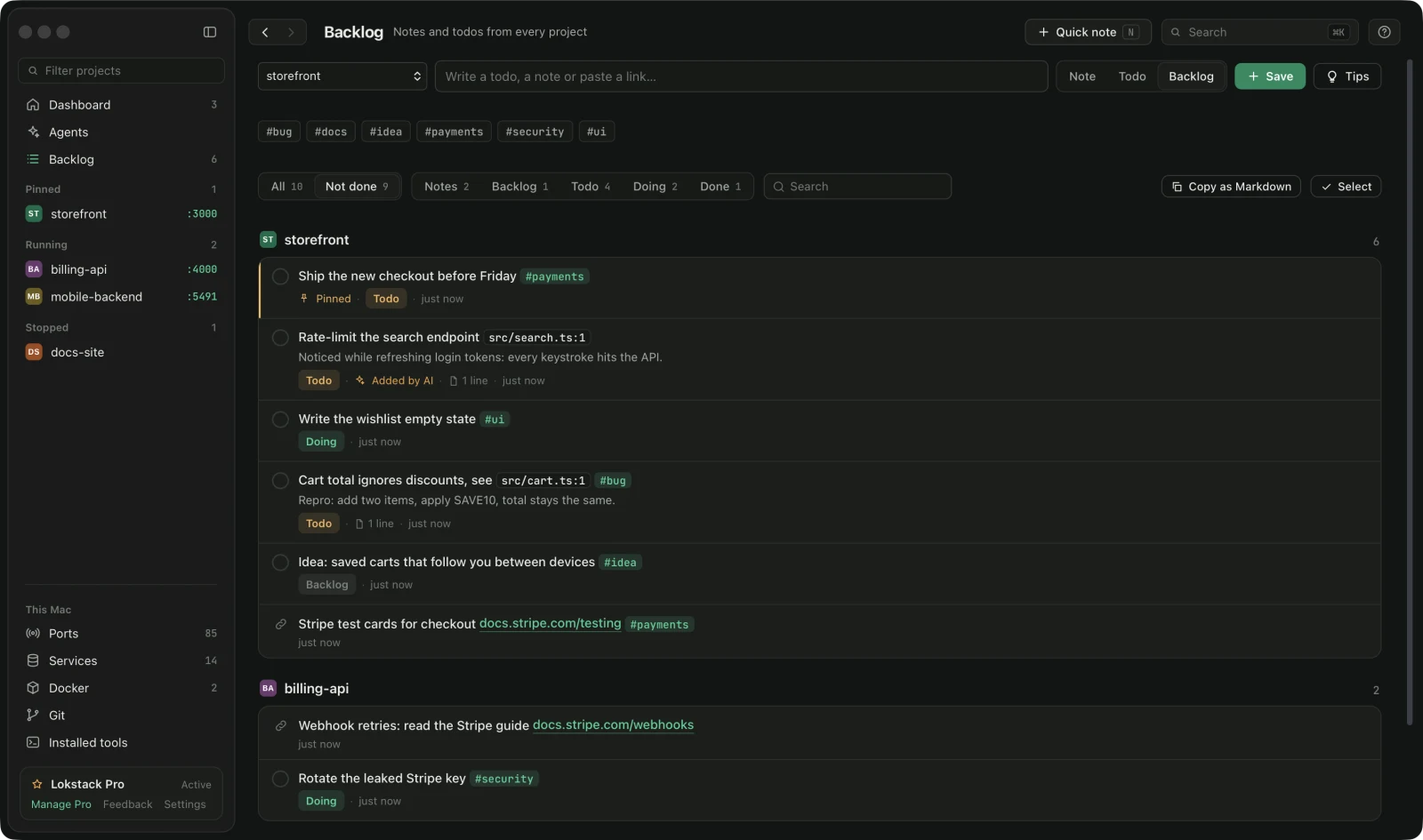Viewport: 1423px width, 840px height.
Task: Open Services in the sidebar
Action: (121, 661)
